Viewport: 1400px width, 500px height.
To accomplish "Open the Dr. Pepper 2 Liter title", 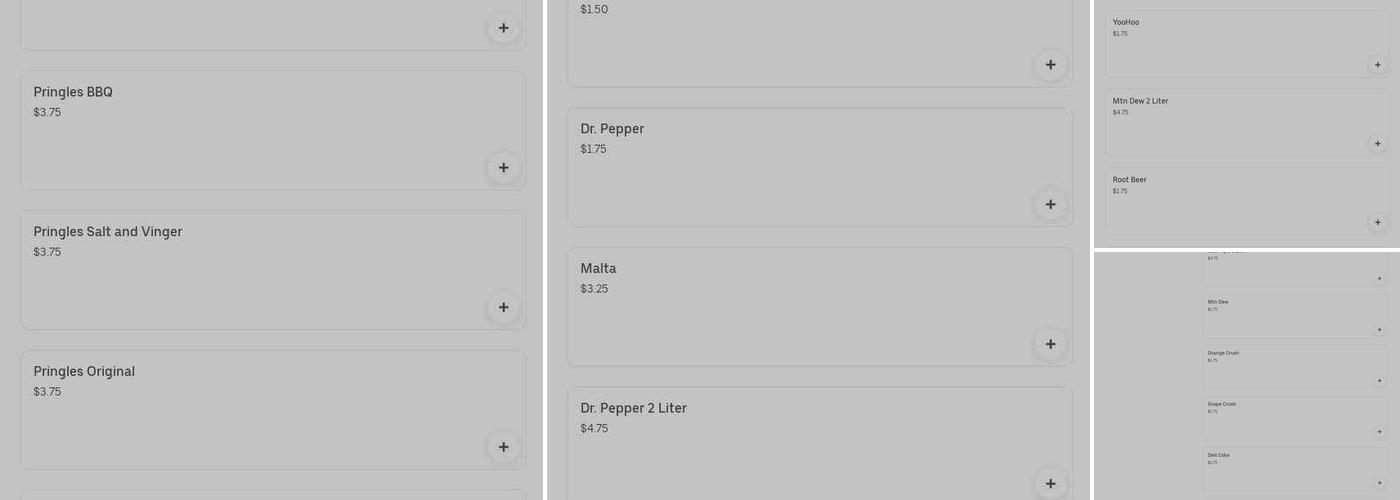I will tap(633, 409).
